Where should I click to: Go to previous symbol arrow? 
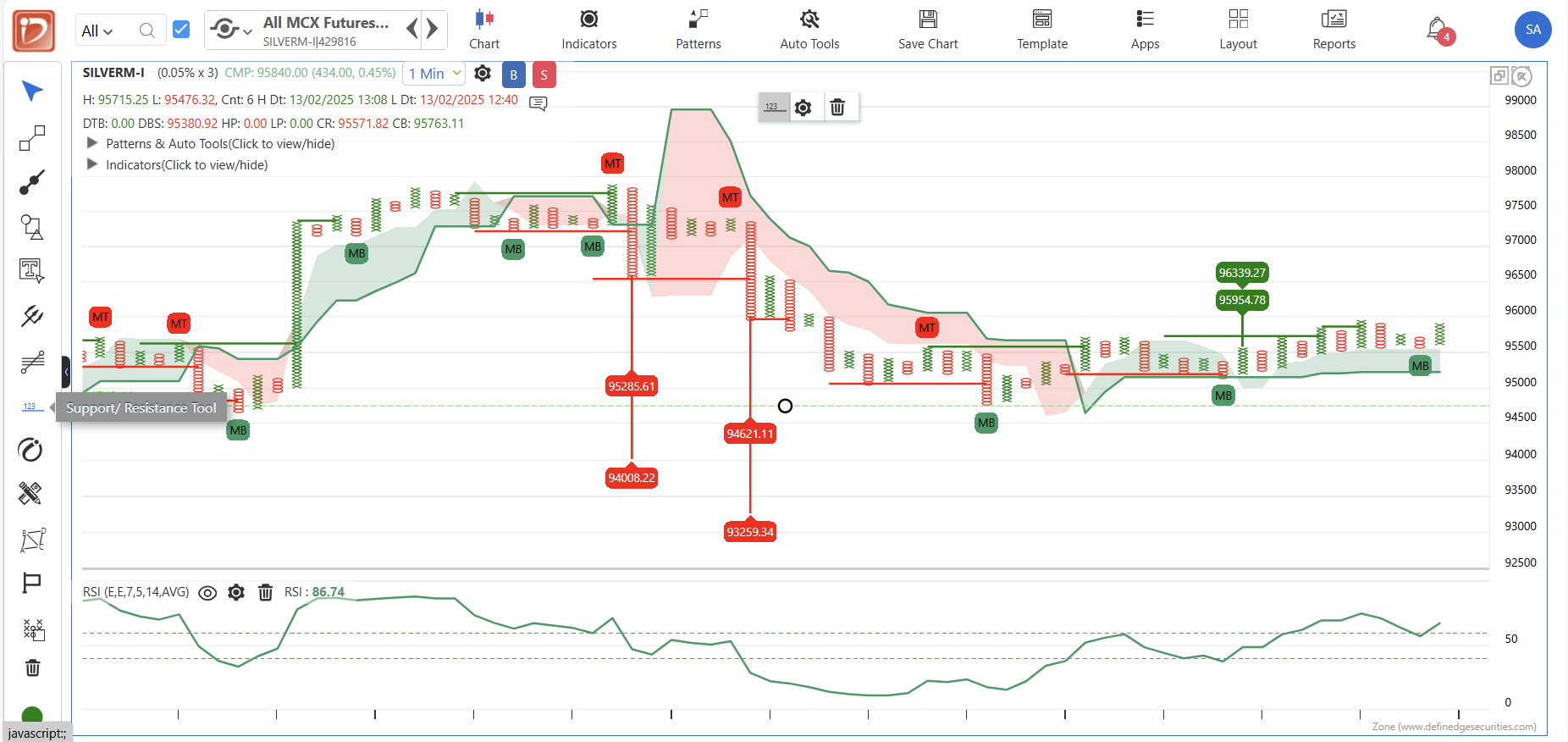point(412,29)
